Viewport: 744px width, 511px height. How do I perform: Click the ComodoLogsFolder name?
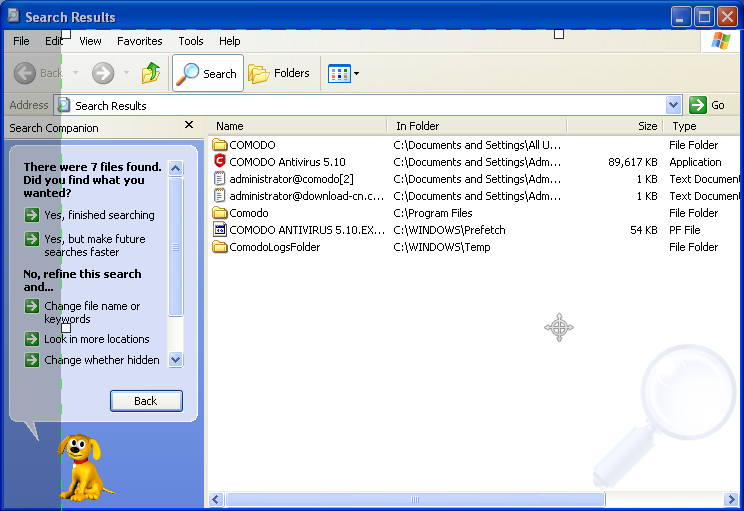[x=275, y=247]
